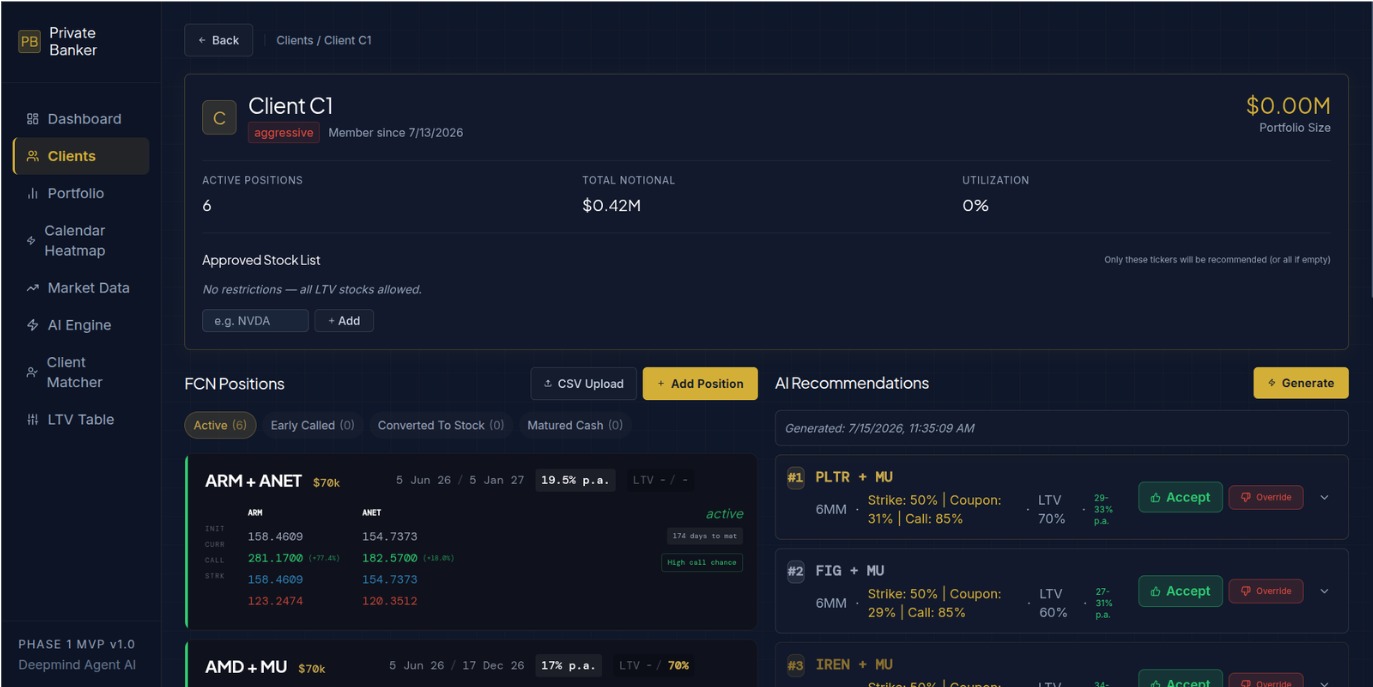Click the Client C1 avatar letter icon
Image resolution: width=1373 pixels, height=687 pixels.
pos(219,117)
